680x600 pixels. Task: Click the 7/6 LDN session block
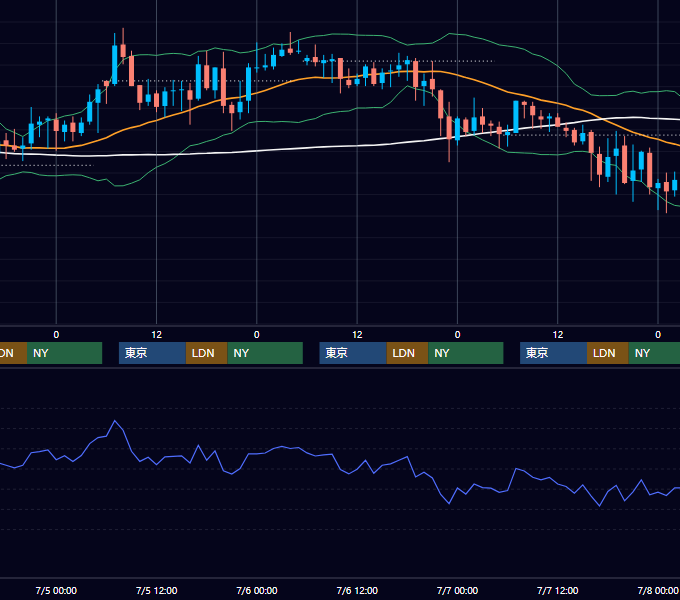click(407, 353)
